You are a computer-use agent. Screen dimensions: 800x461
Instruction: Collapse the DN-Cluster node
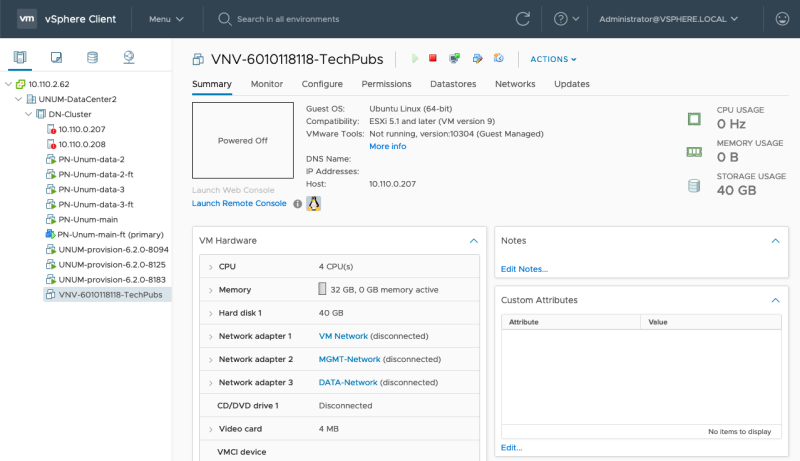coord(29,114)
